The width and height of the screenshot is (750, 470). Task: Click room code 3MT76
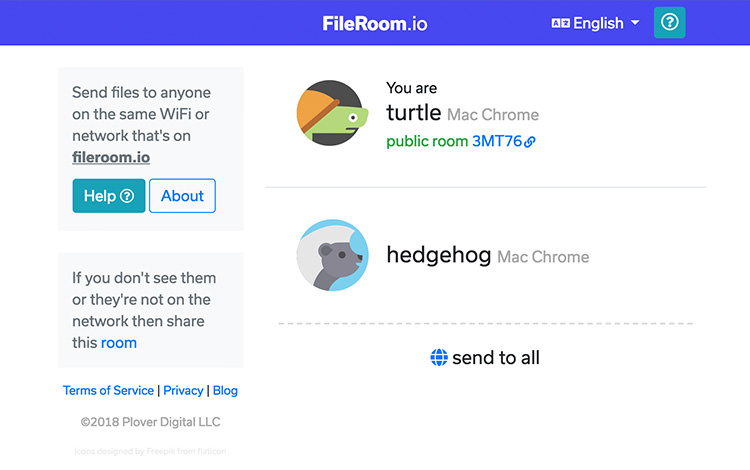pos(497,142)
